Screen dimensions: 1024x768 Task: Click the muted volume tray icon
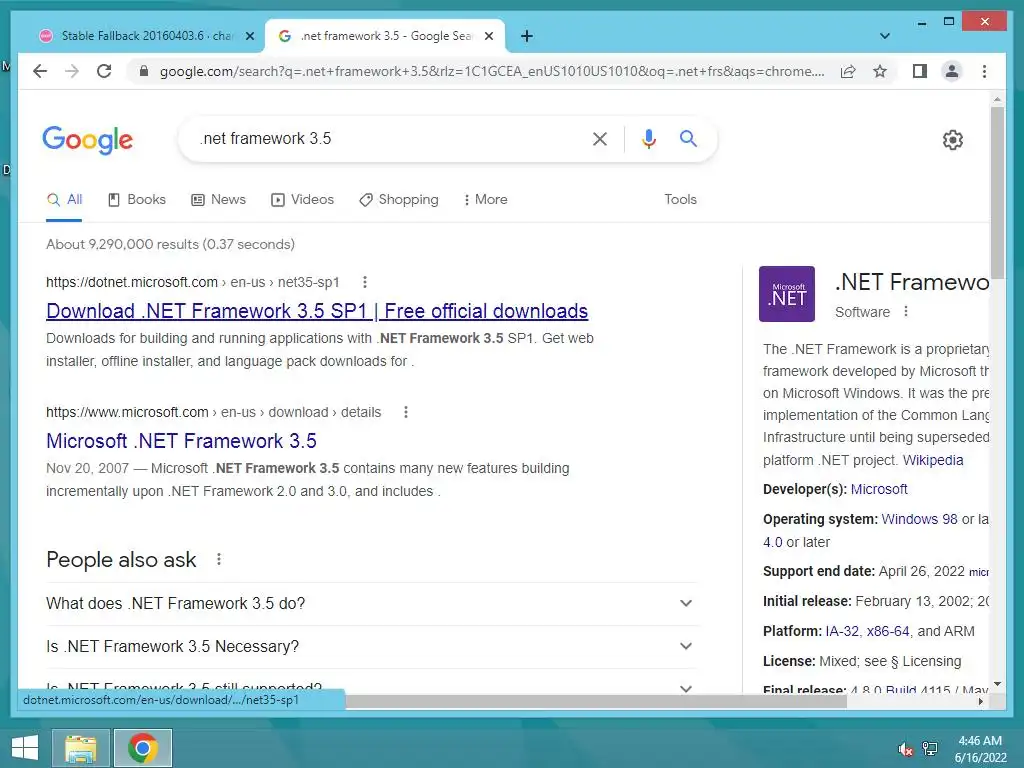pos(905,749)
